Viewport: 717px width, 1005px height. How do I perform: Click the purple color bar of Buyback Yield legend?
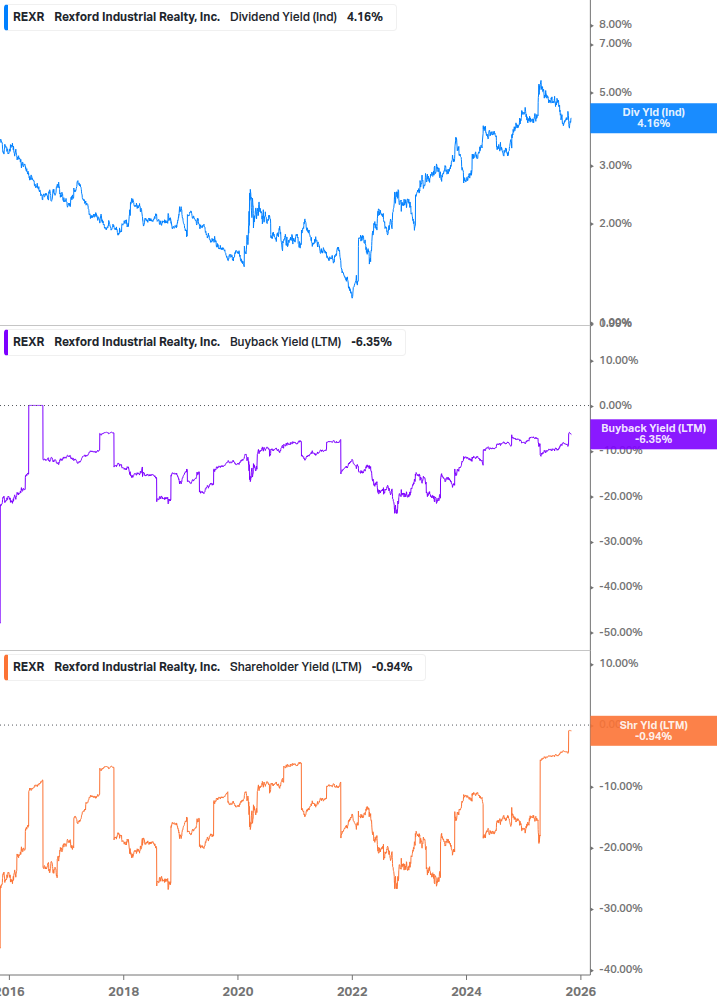[6, 342]
